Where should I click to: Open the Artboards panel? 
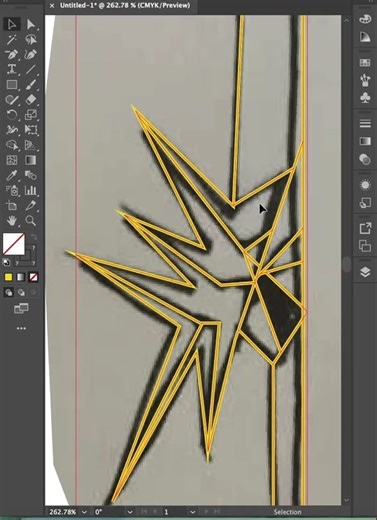point(365,246)
